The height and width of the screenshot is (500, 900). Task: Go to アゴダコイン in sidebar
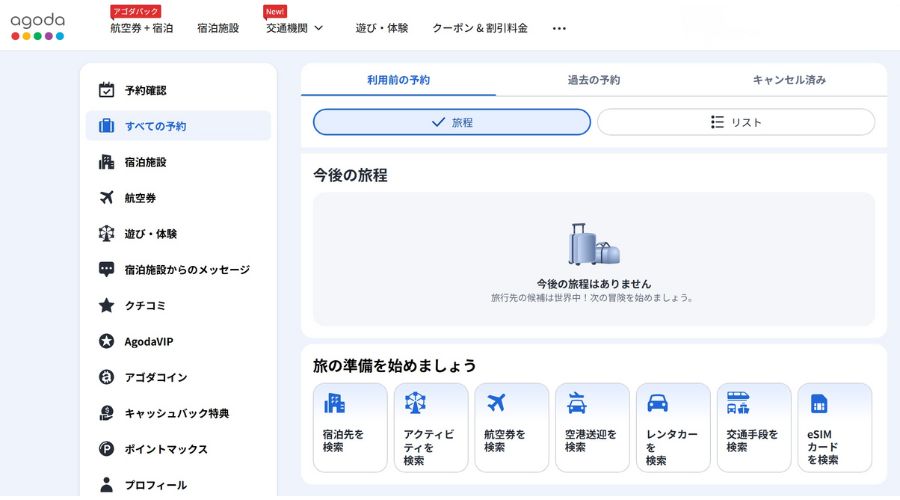click(178, 377)
